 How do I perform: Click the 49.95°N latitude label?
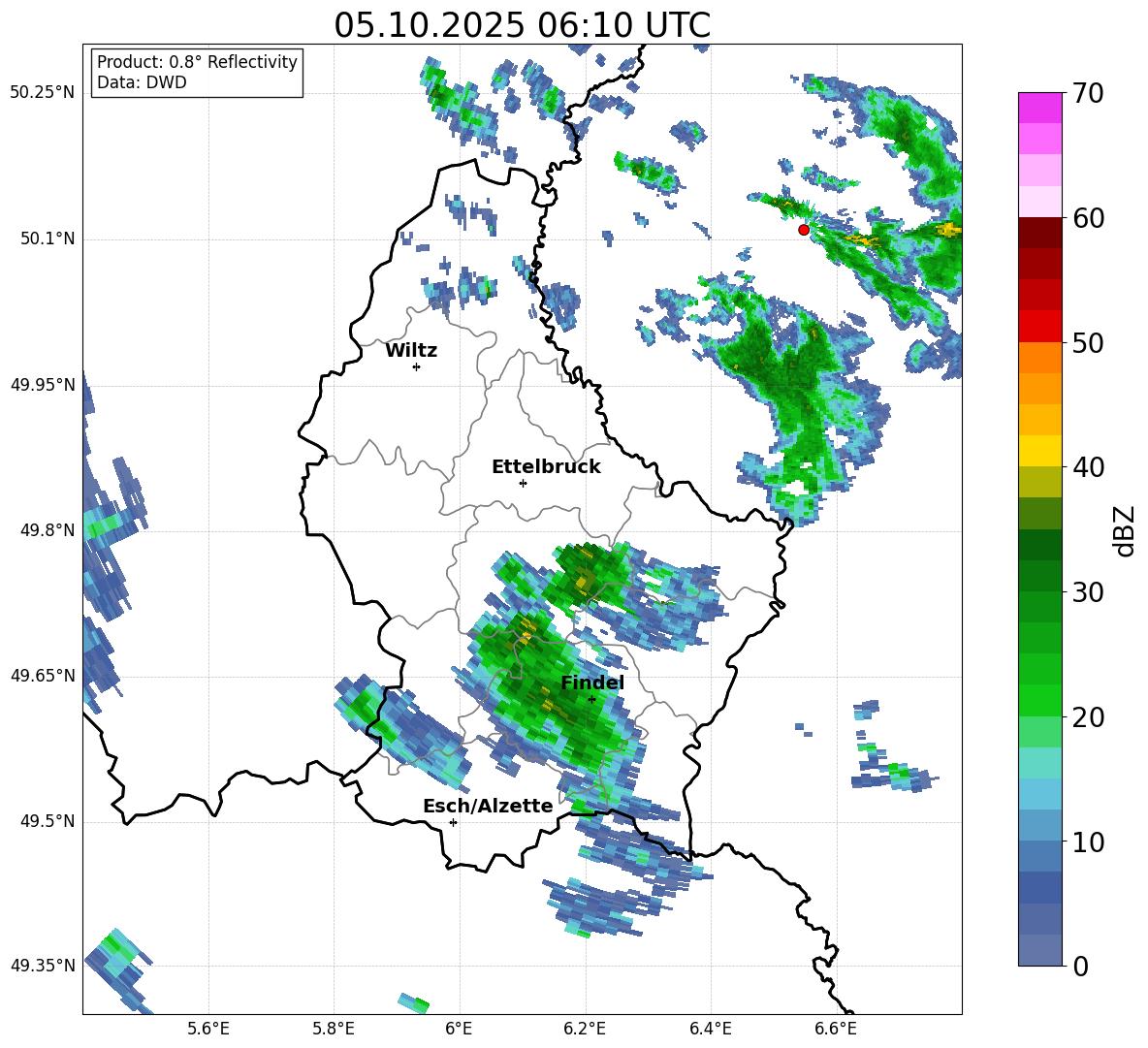point(43,385)
